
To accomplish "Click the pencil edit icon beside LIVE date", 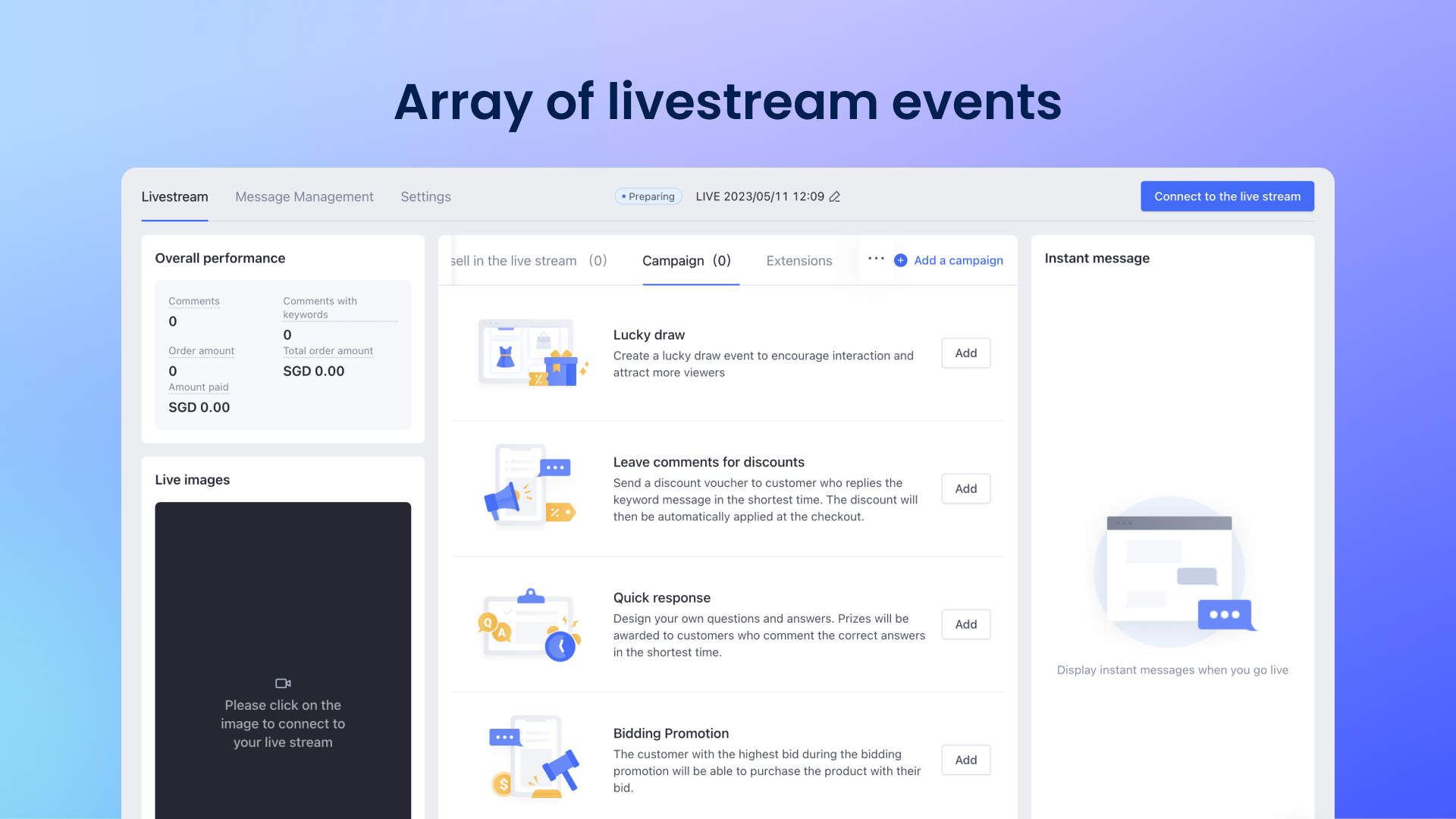I will 835,197.
